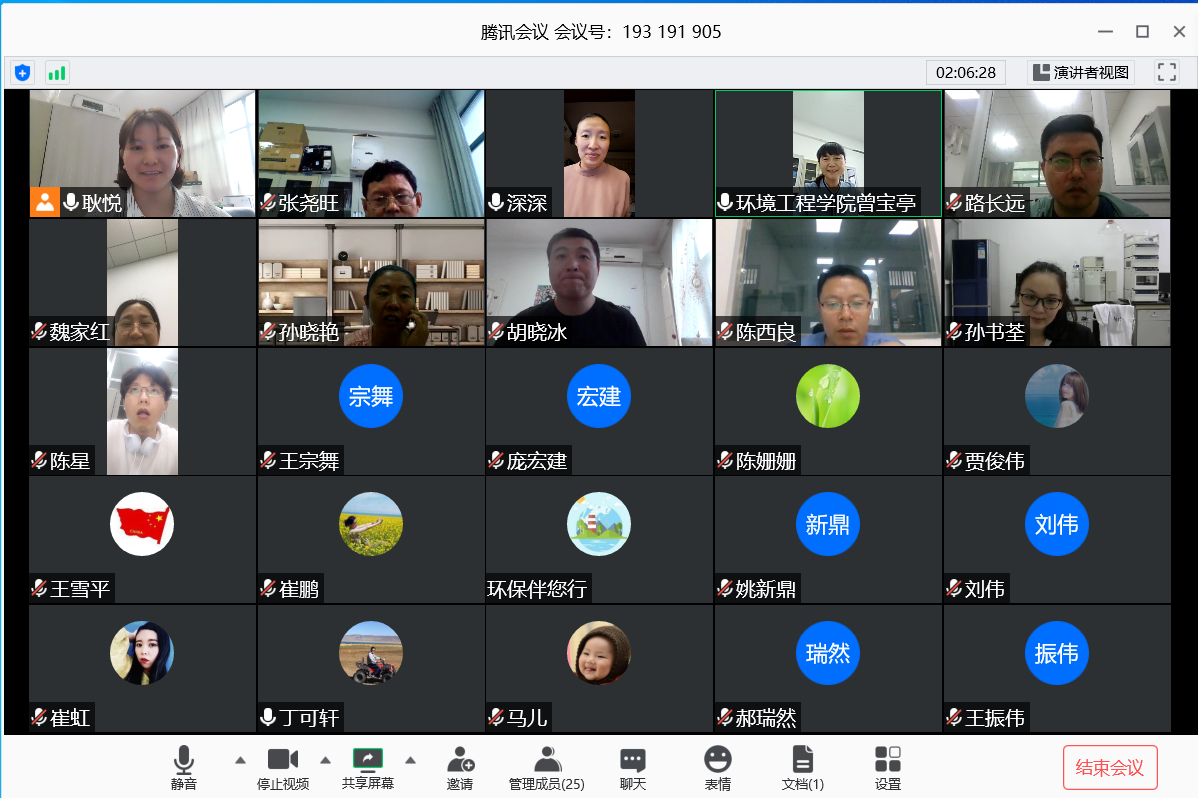
Task: Click the meeting timer 02:06:28
Action: click(x=966, y=72)
